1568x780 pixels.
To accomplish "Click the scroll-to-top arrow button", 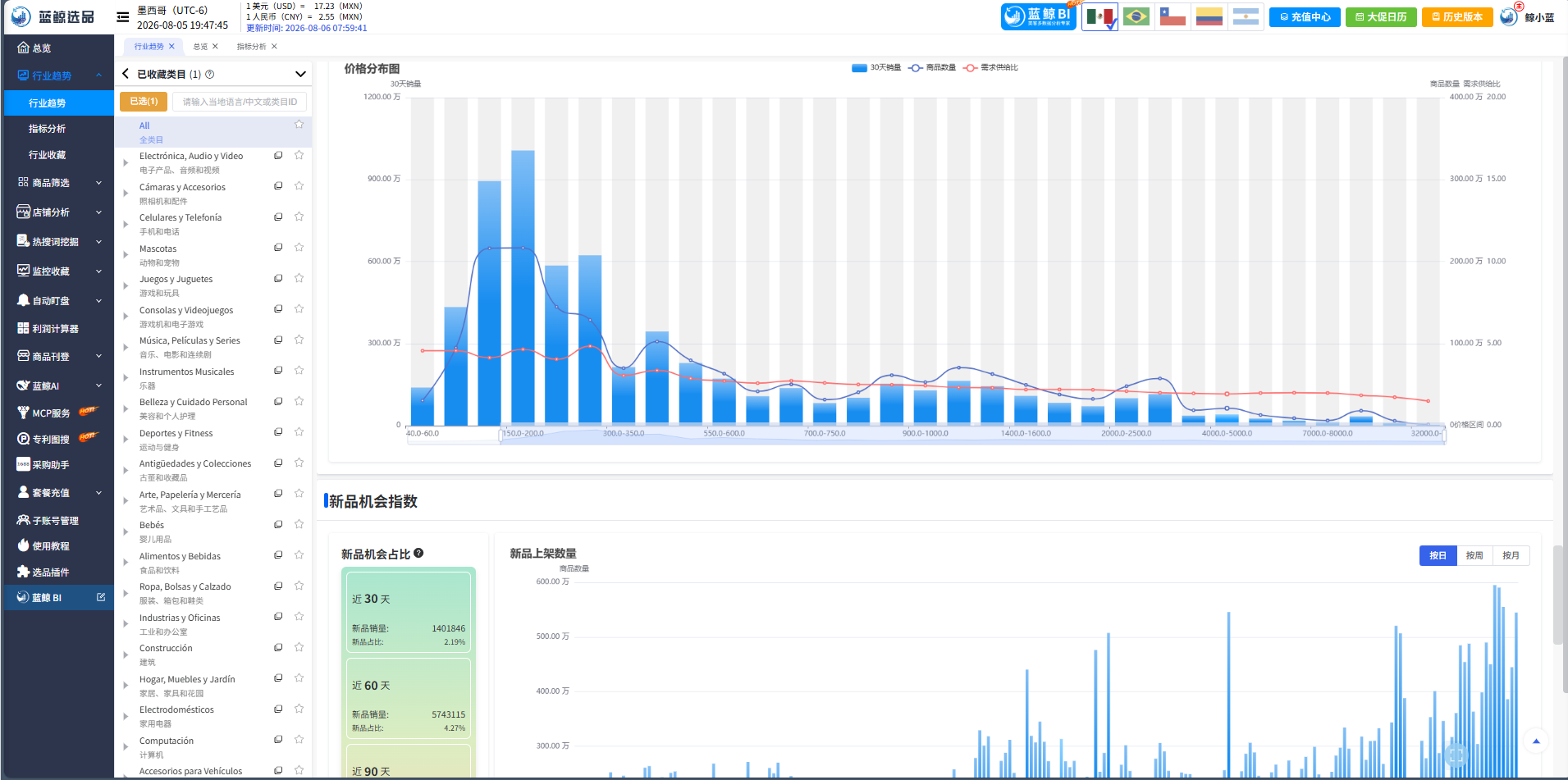I will pyautogui.click(x=1536, y=741).
